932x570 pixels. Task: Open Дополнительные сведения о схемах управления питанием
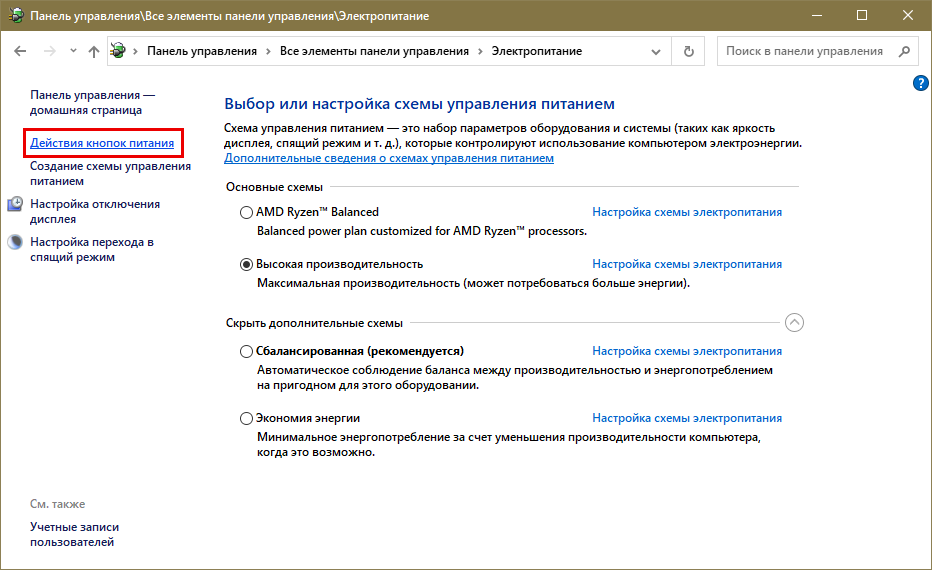(x=389, y=158)
